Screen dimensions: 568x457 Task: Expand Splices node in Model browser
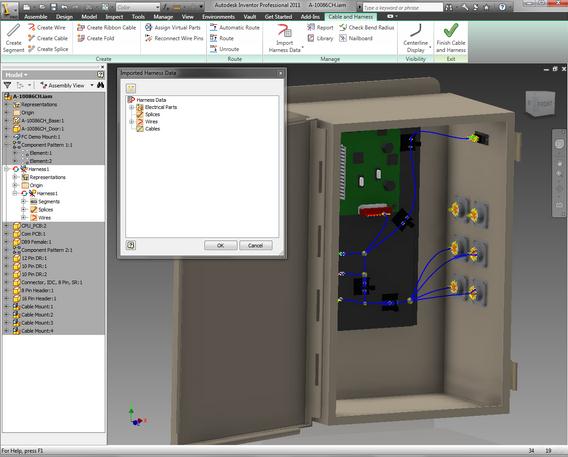coord(23,210)
